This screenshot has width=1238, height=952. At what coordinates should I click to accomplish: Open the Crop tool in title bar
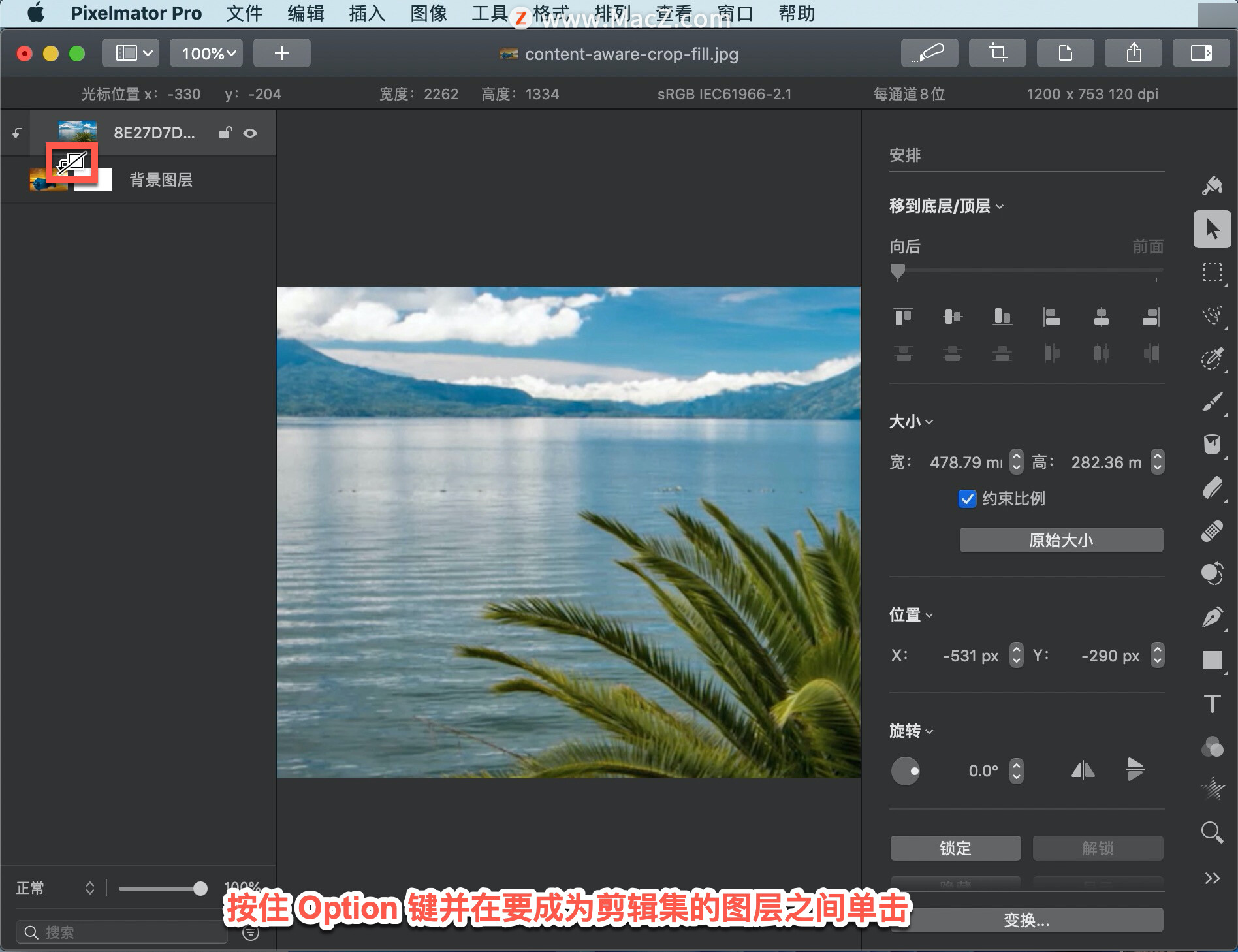pos(997,53)
